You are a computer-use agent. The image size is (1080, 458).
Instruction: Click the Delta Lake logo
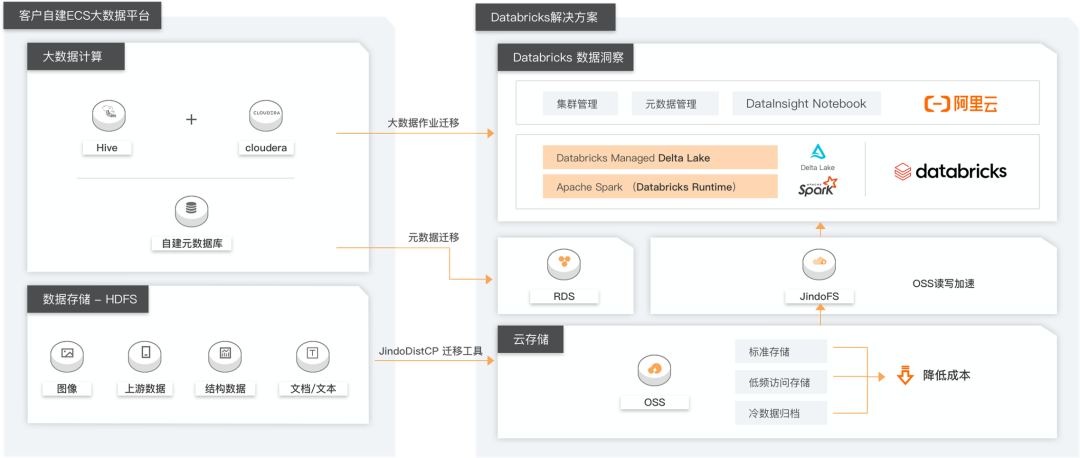818,158
